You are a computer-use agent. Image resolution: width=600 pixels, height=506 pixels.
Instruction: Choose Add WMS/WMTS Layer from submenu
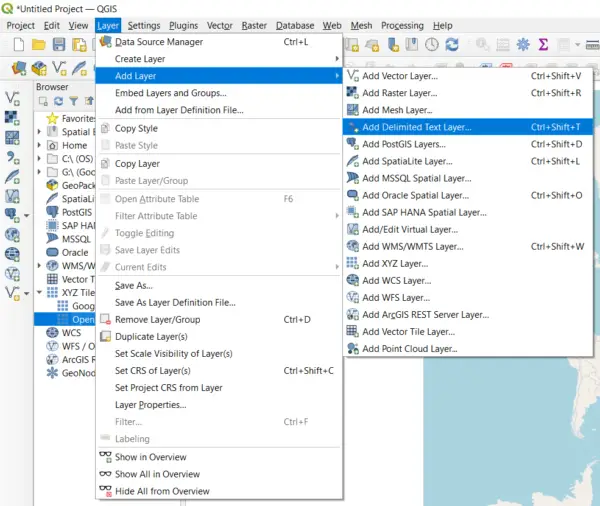pyautogui.click(x=412, y=246)
